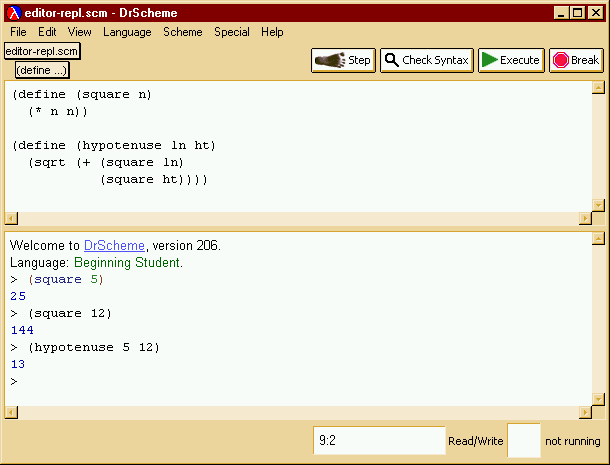Click the down arrow of definitions scrollbar
Screen dimensions: 610x465
click(598, 205)
